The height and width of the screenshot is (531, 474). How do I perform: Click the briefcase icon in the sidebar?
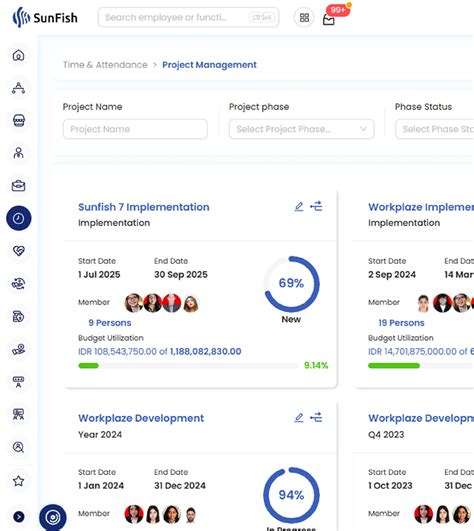(18, 186)
